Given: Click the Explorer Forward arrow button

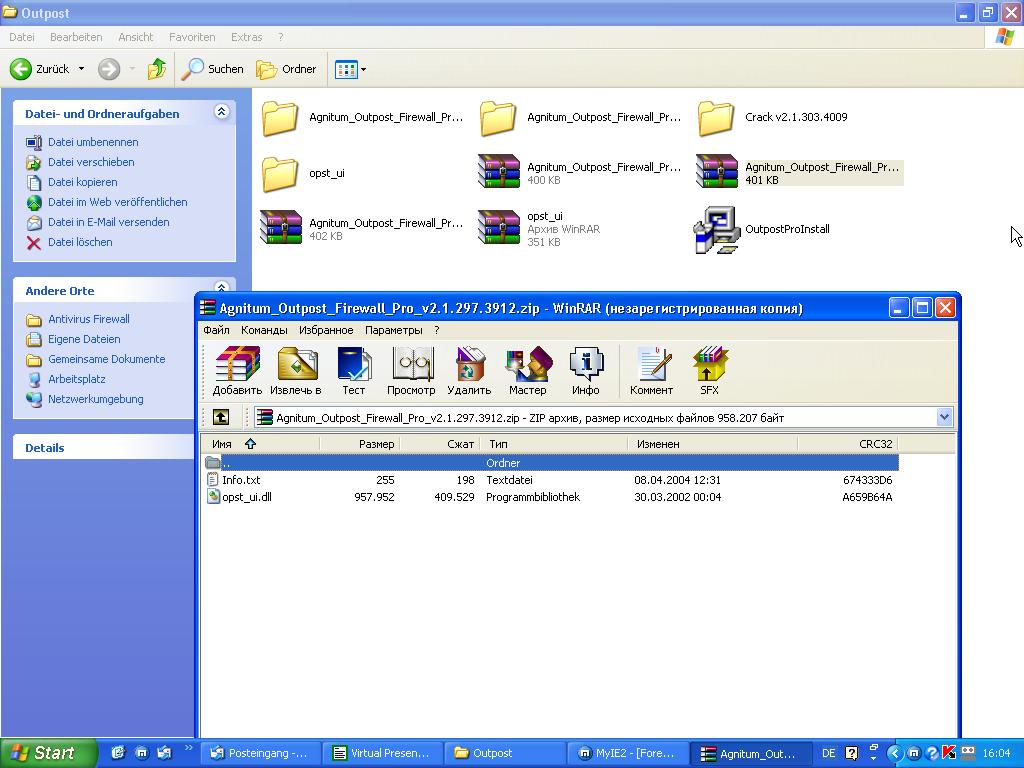Looking at the screenshot, I should click(109, 69).
